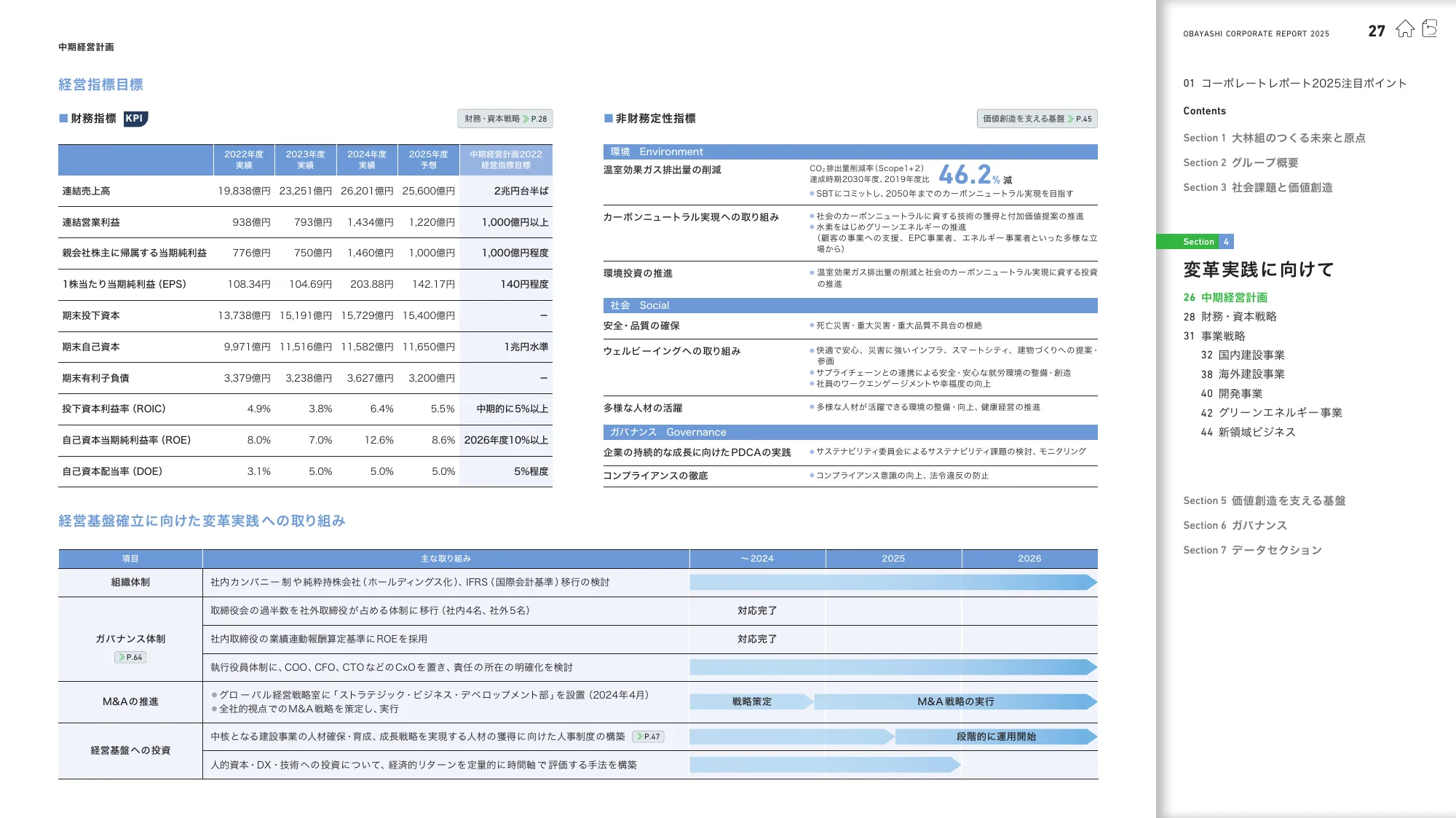Click the P.64 link under ガバナンス体制
1456x818 pixels.
point(131,657)
